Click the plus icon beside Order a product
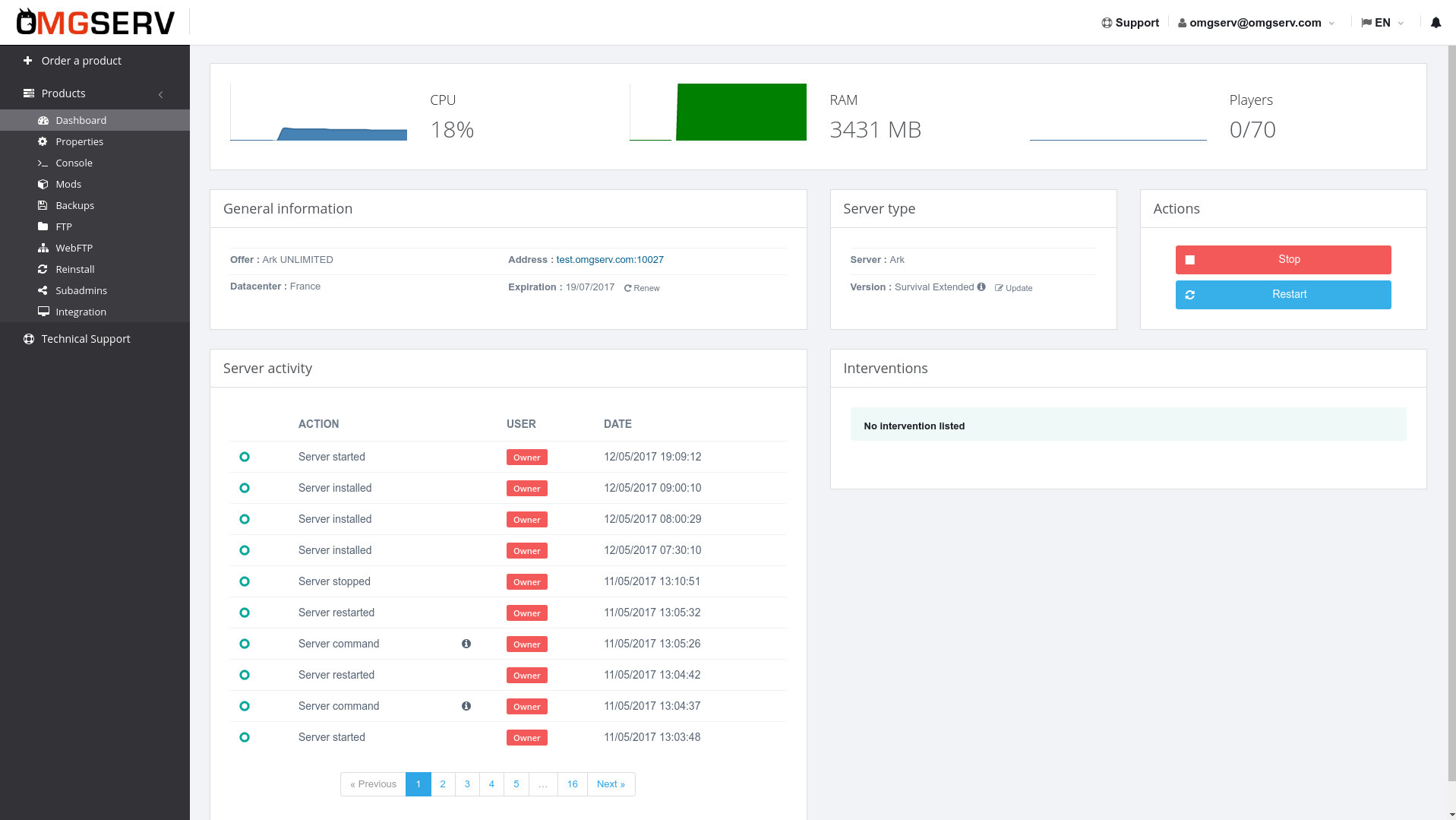Viewport: 1456px width, 820px height. (x=28, y=61)
